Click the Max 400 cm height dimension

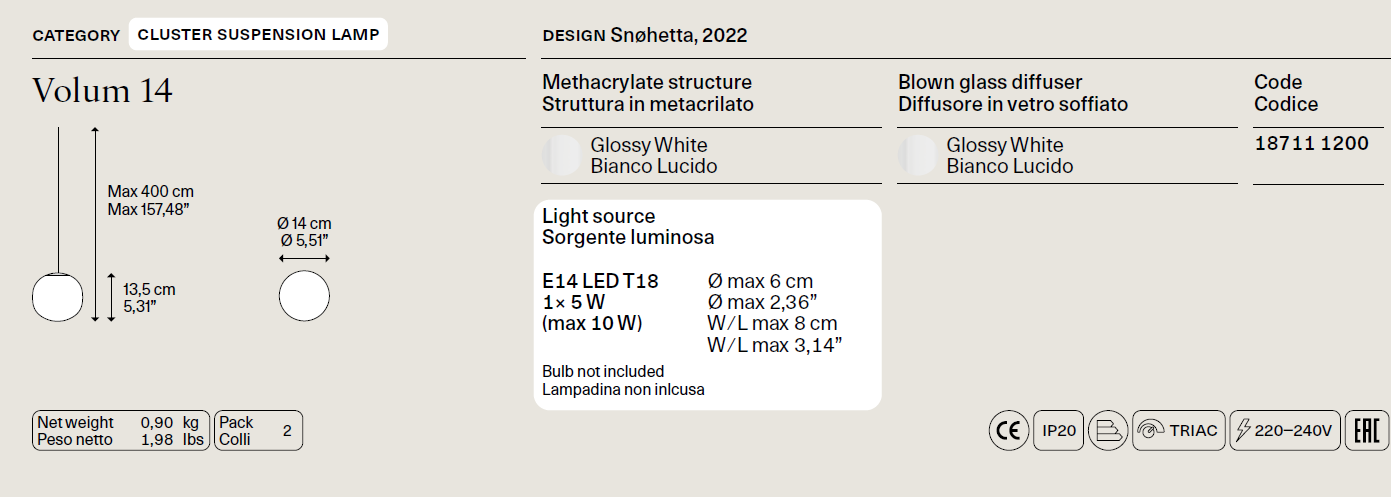tap(150, 192)
